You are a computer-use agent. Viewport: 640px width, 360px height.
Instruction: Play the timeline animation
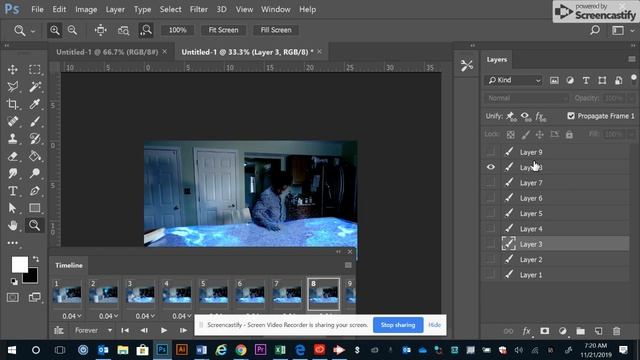(164, 330)
